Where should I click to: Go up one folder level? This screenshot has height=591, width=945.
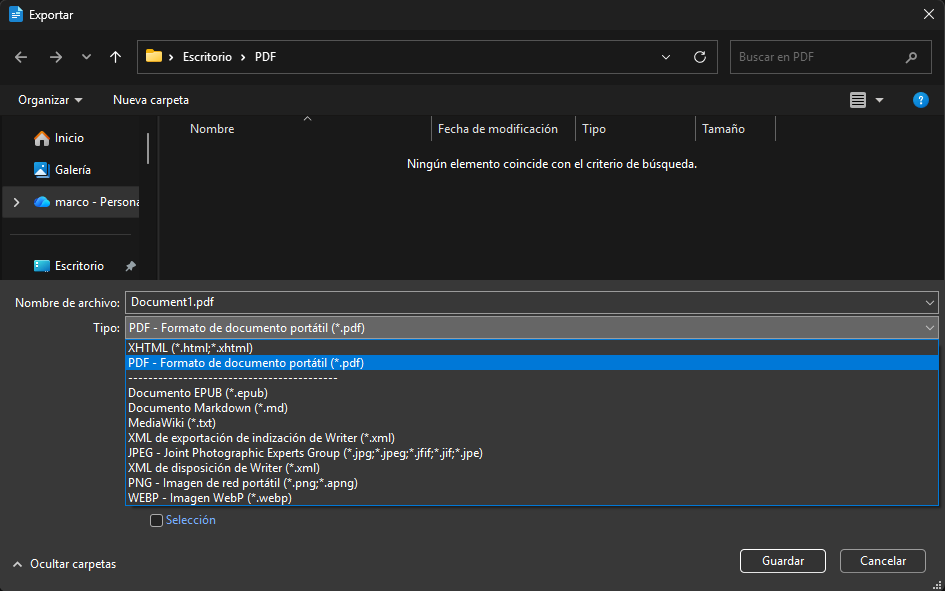pyautogui.click(x=115, y=57)
